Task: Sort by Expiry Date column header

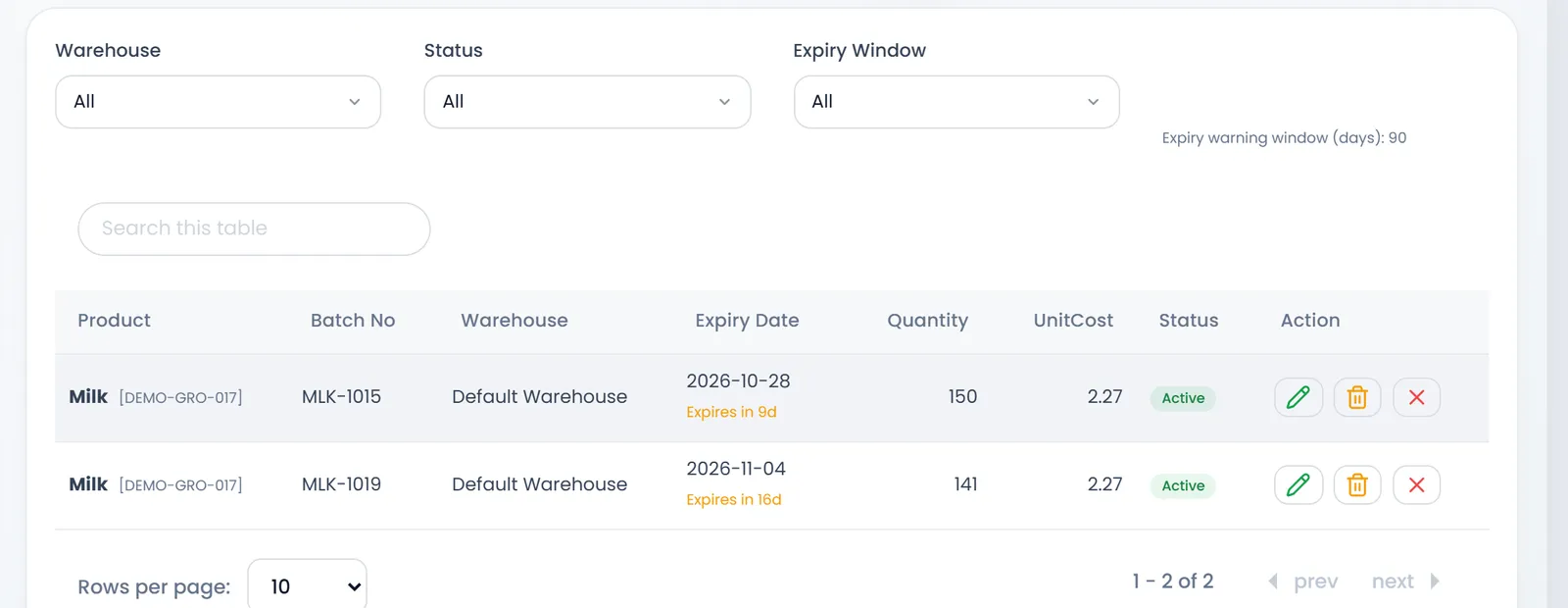Action: pos(747,321)
